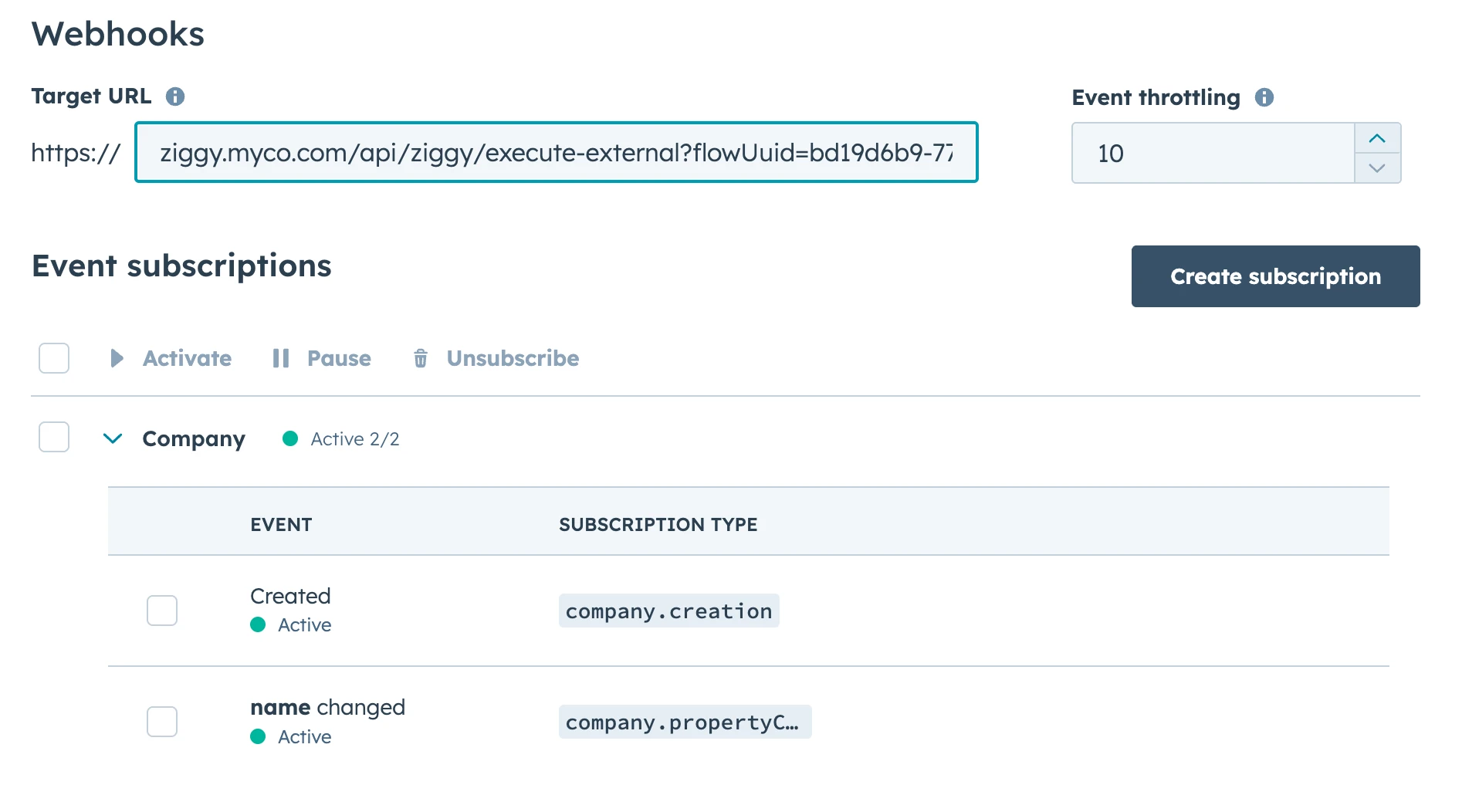Click the company.creation subscription type tag
Image resolution: width=1462 pixels, height=812 pixels.
(x=668, y=611)
